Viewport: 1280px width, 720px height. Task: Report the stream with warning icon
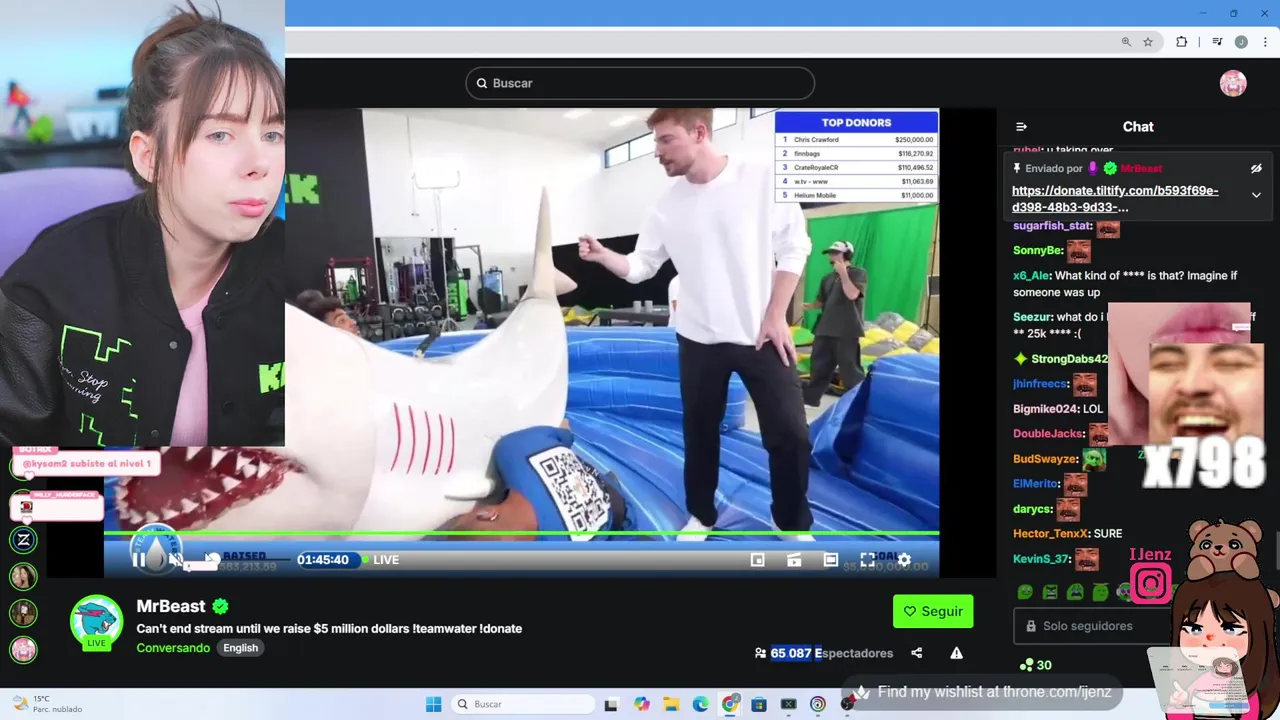[956, 653]
